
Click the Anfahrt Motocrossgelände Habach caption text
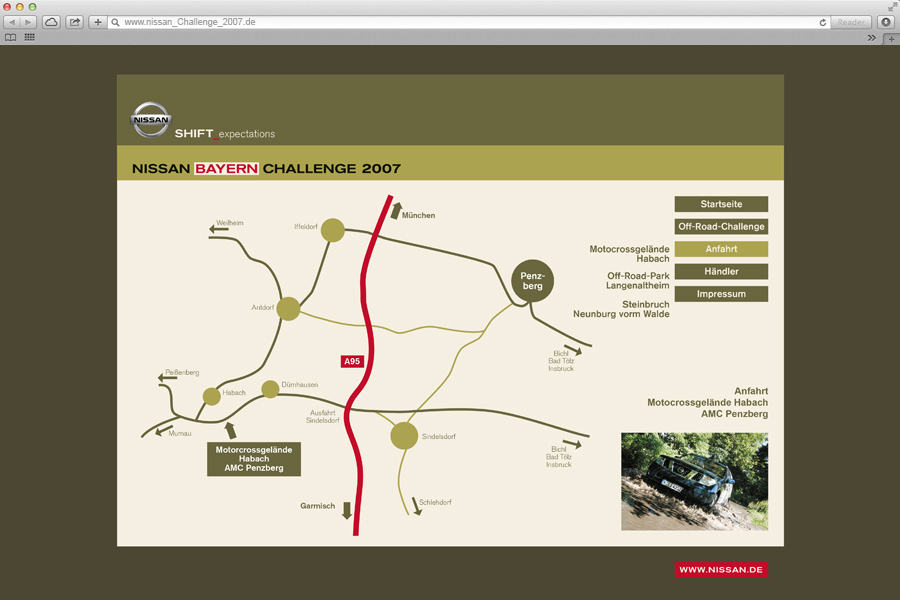click(707, 402)
